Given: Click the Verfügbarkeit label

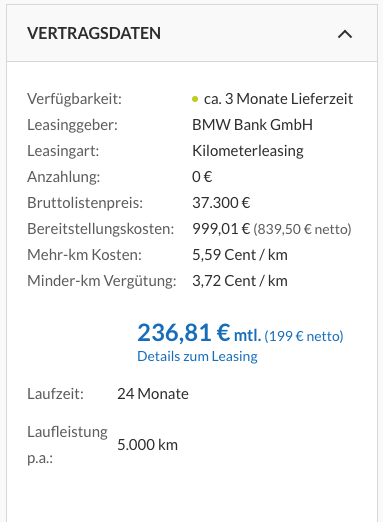Looking at the screenshot, I should coord(74,99).
